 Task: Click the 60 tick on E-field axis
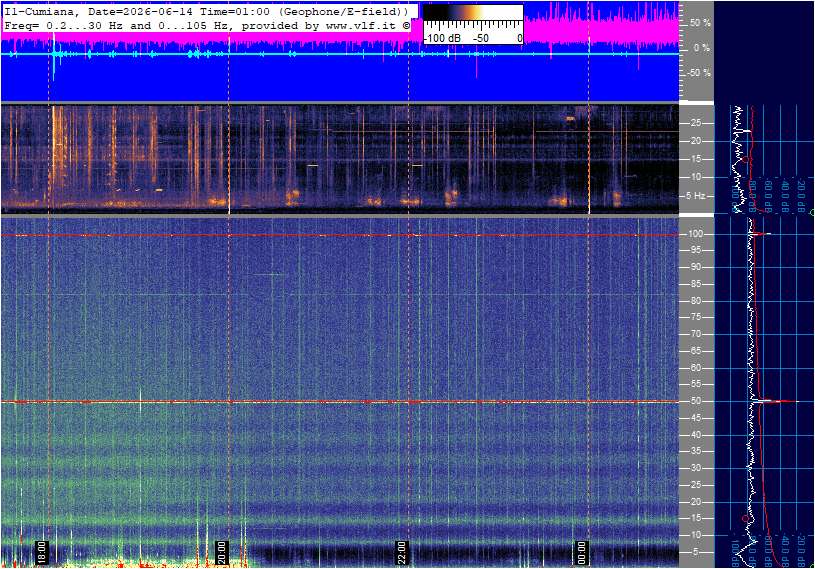coord(695,368)
